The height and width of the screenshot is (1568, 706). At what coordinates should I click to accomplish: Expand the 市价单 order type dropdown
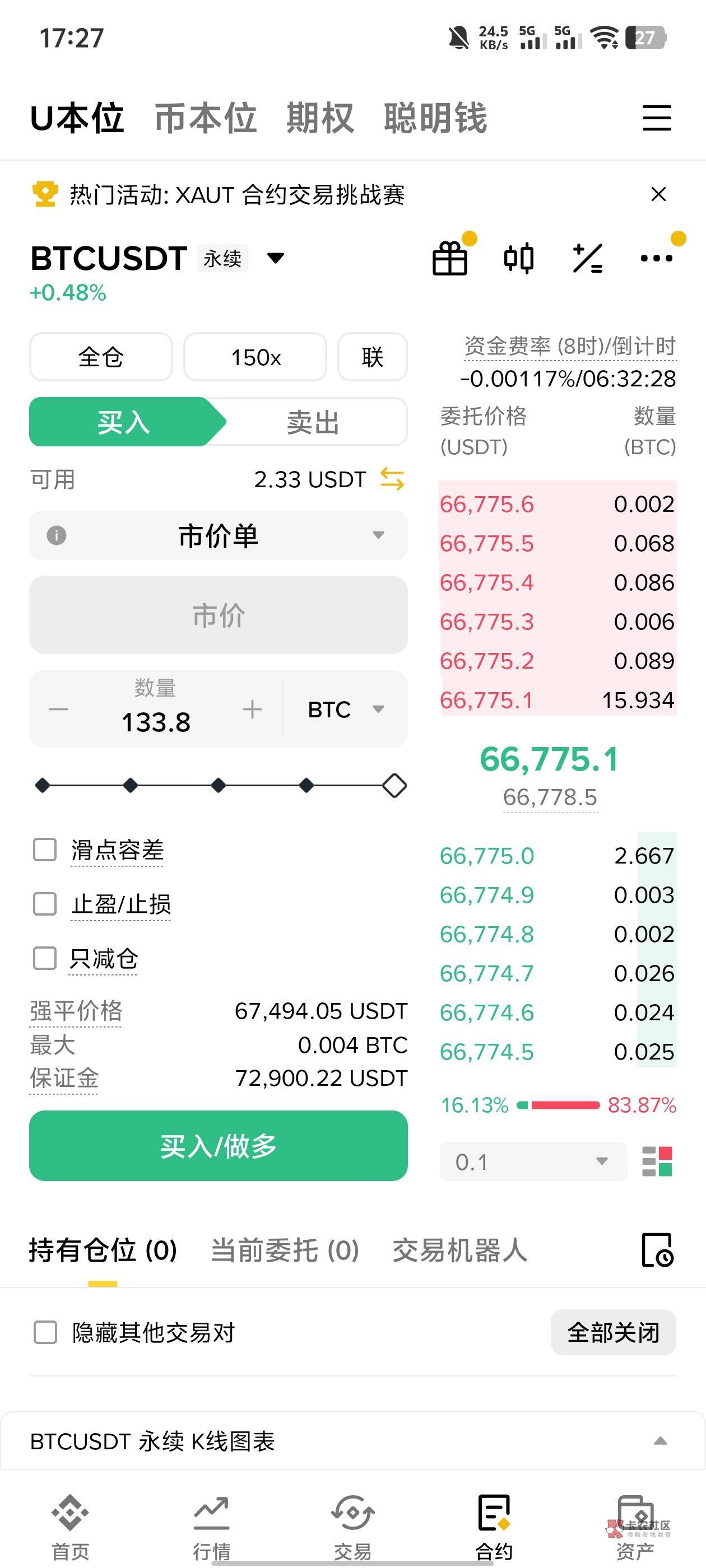click(x=218, y=536)
